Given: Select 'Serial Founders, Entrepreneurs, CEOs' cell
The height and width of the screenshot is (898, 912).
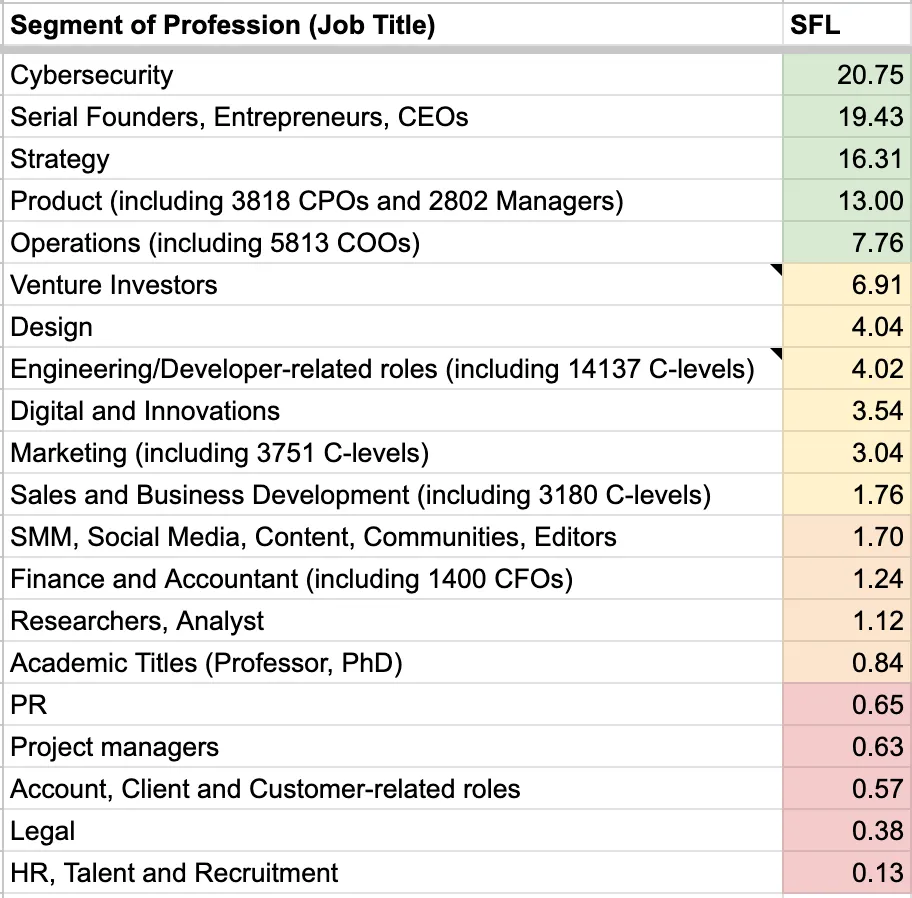Looking at the screenshot, I should point(393,117).
